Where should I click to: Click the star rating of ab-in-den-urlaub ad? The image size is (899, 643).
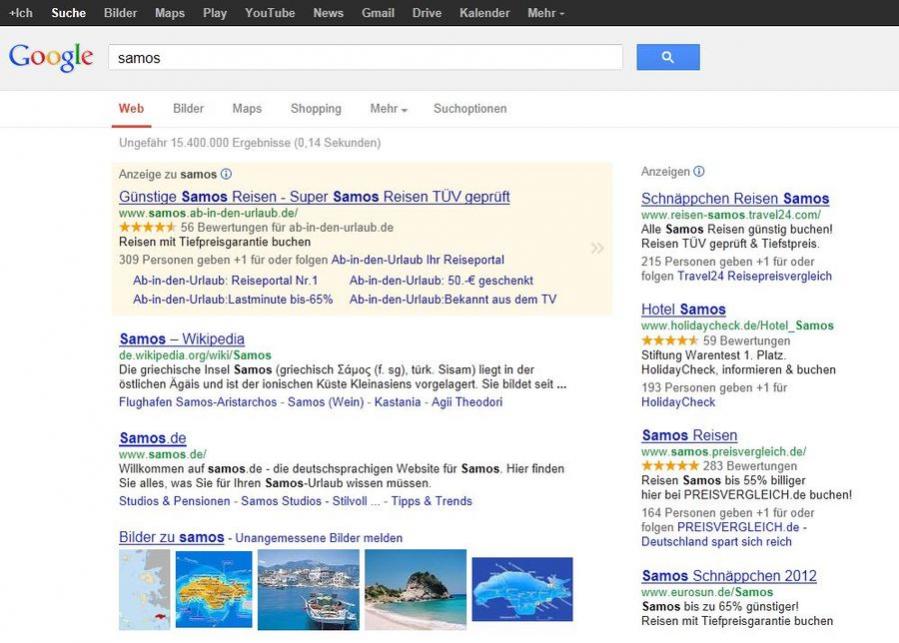point(147,227)
